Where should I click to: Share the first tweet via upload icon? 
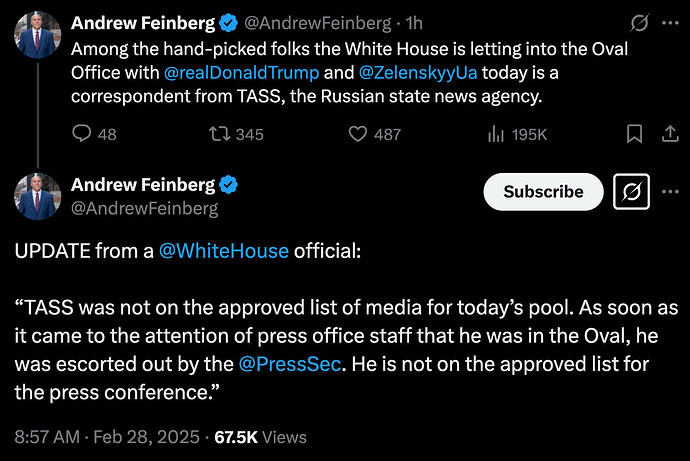[x=670, y=134]
